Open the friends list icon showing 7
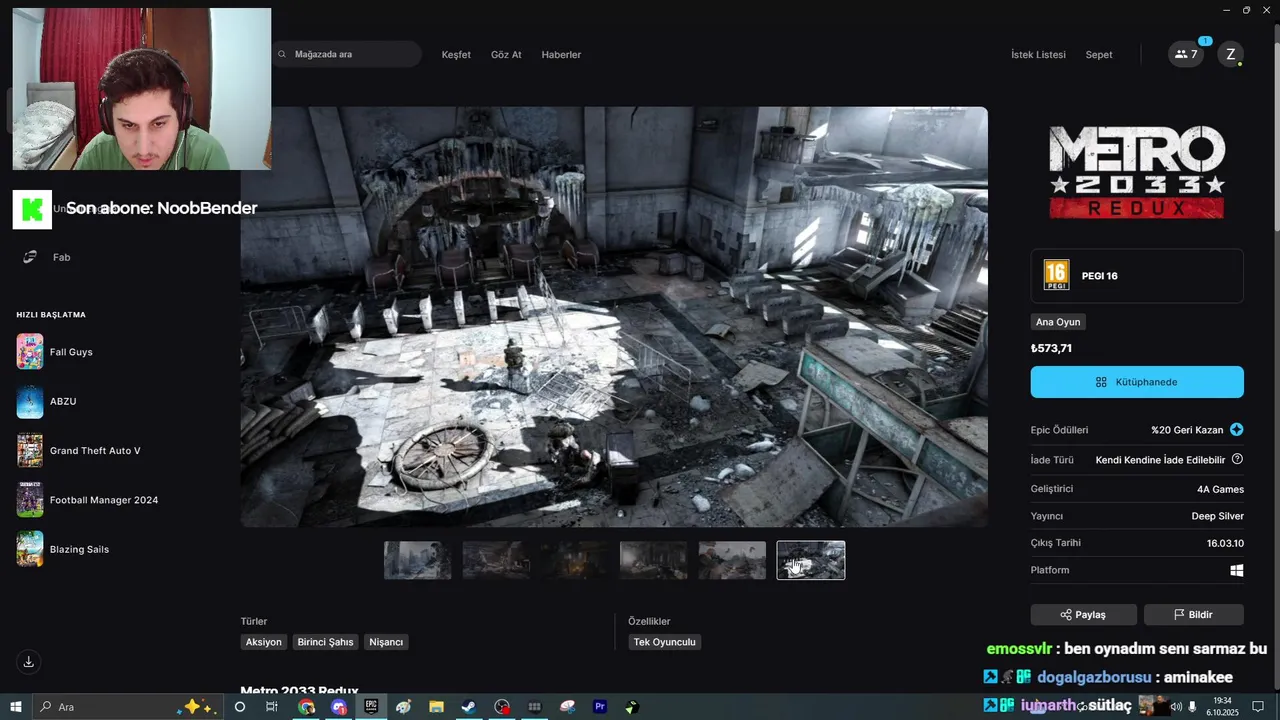 tap(1186, 55)
